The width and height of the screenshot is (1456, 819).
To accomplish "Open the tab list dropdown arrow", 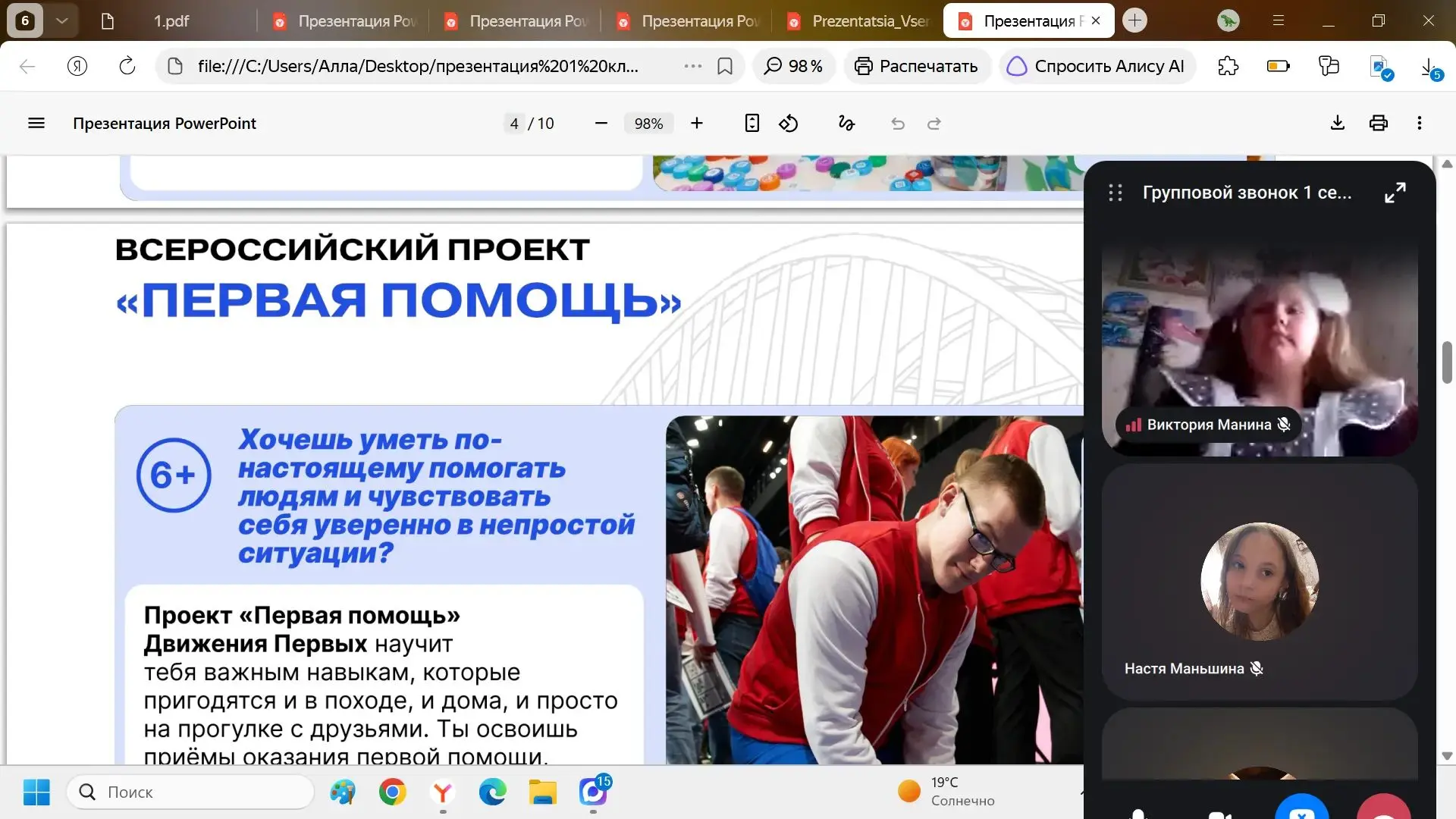I will [x=62, y=20].
